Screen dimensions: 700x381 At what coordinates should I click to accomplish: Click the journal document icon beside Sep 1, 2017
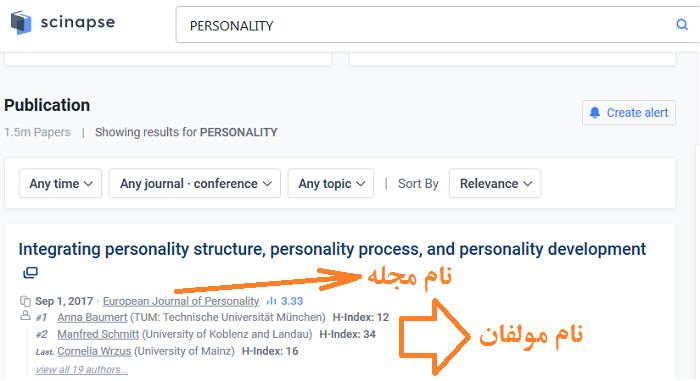pyautogui.click(x=25, y=301)
